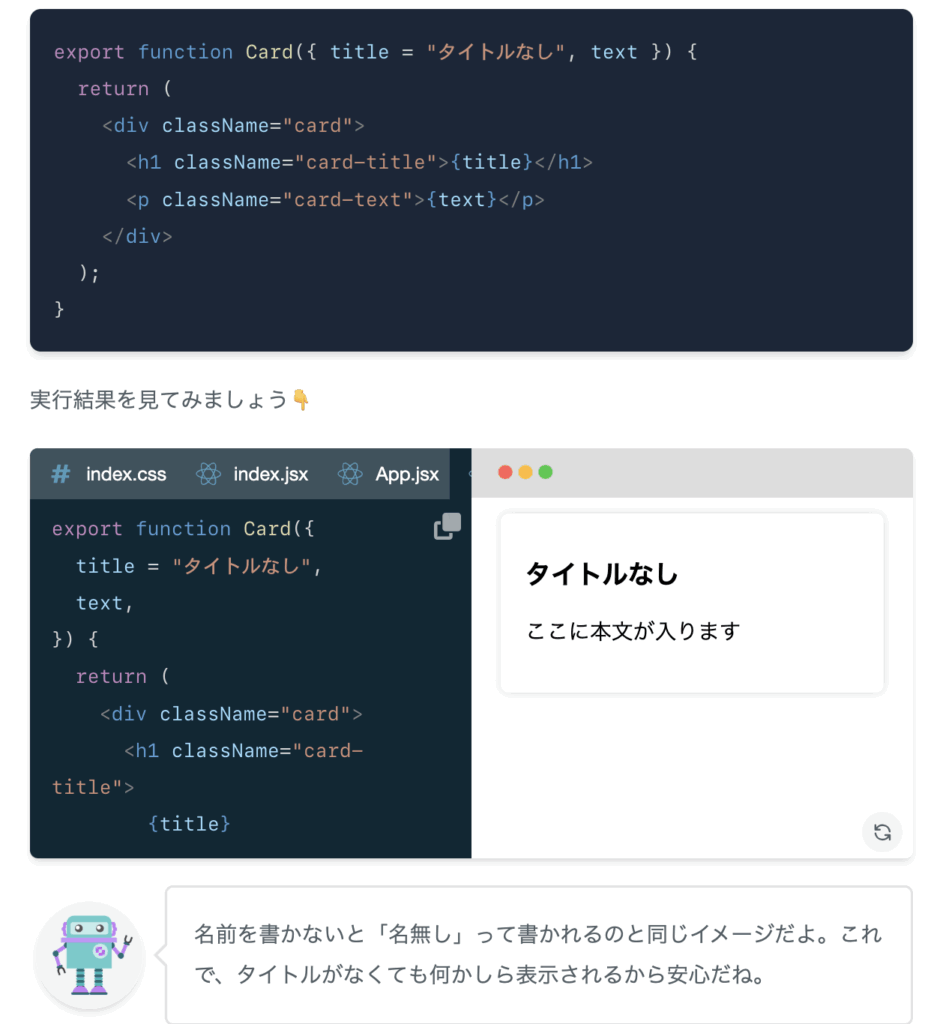Reload the preview with the refresh icon
Viewport: 928px width, 1024px height.
882,832
